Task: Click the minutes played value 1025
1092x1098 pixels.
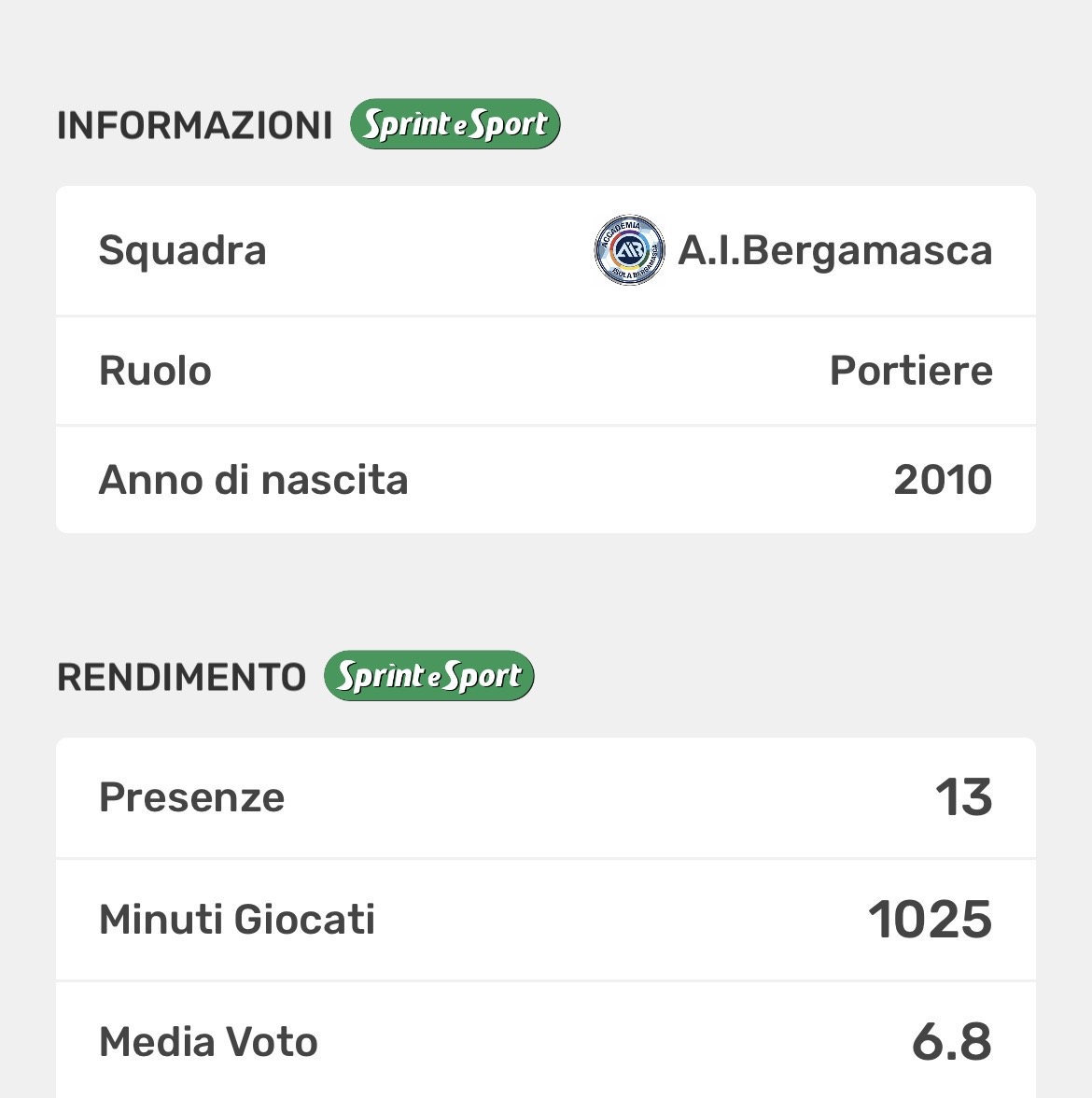Action: pos(930,920)
